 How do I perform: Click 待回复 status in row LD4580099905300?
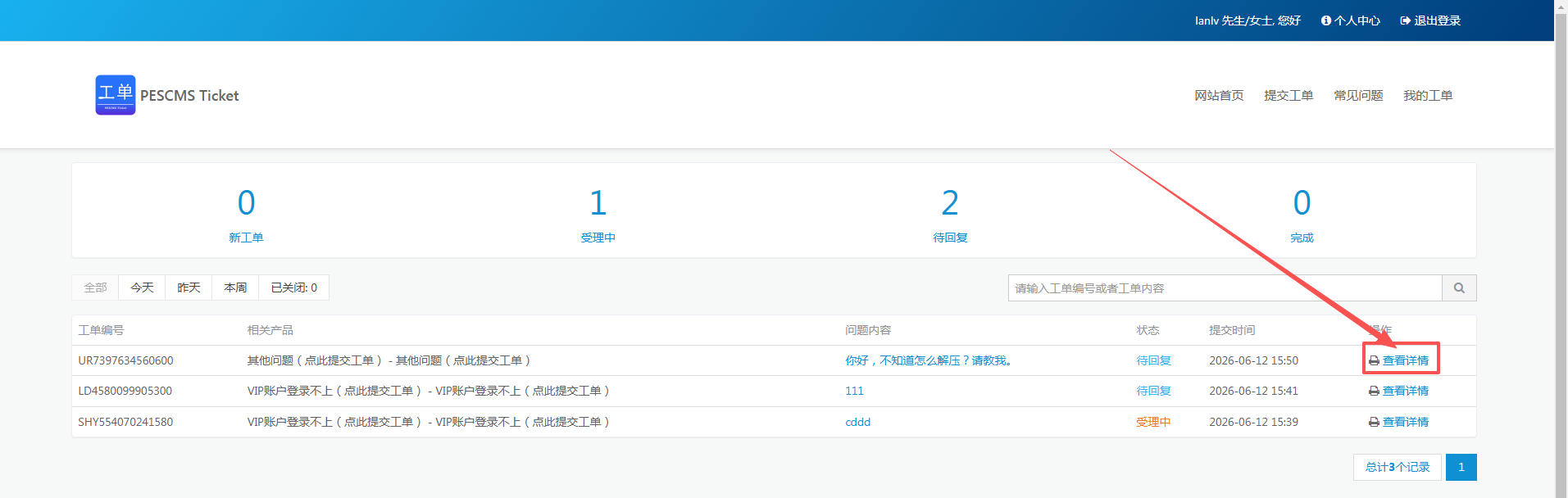tap(1153, 391)
